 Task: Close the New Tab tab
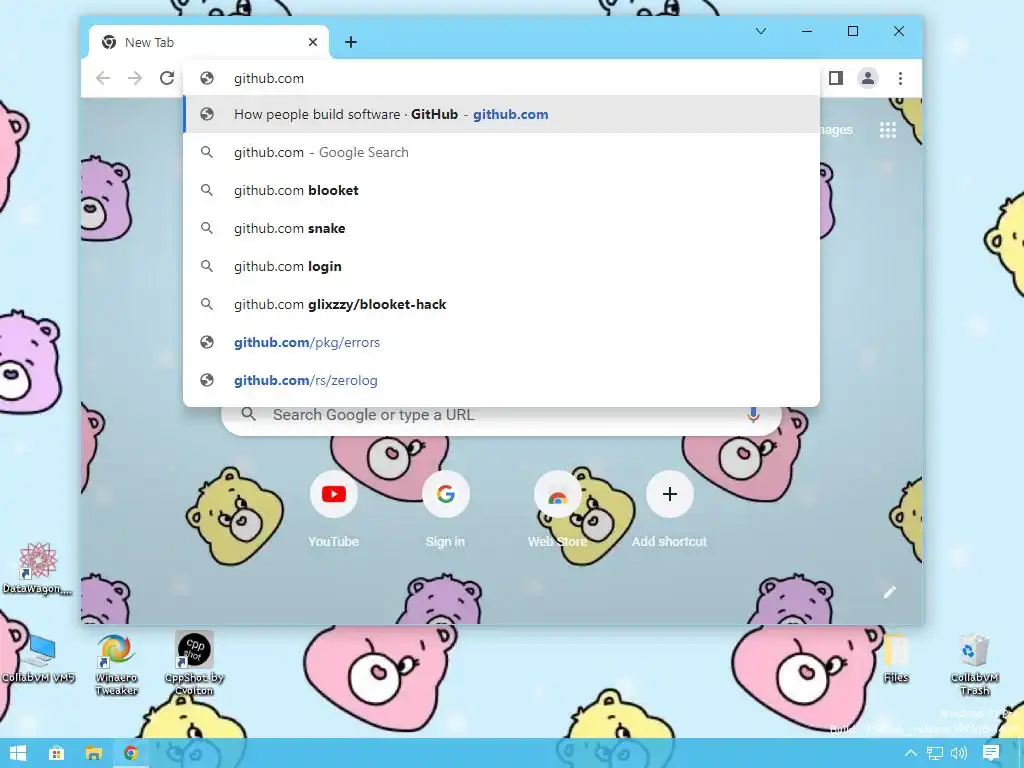313,42
